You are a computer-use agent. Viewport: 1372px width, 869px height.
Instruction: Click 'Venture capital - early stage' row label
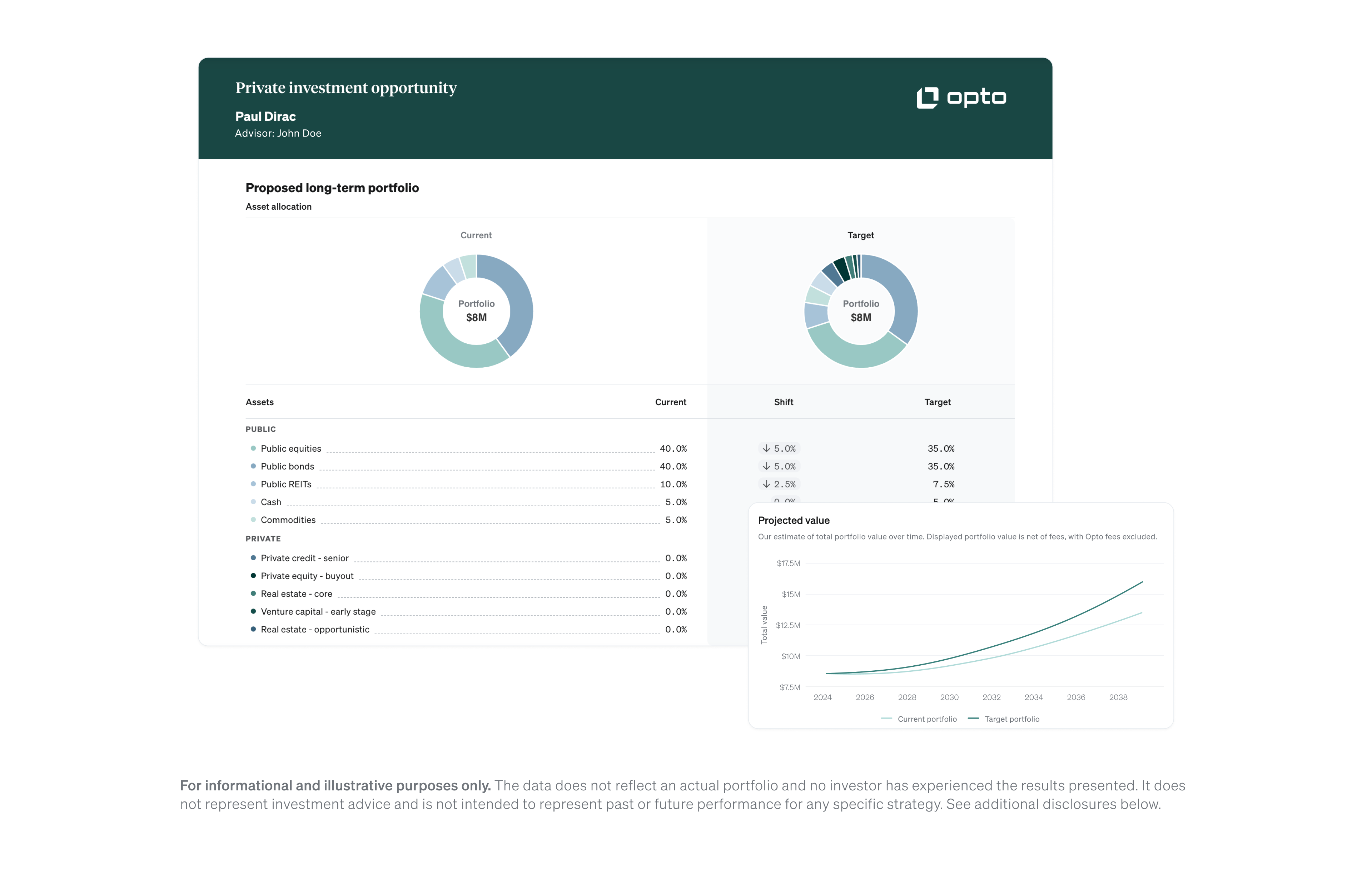coord(318,611)
